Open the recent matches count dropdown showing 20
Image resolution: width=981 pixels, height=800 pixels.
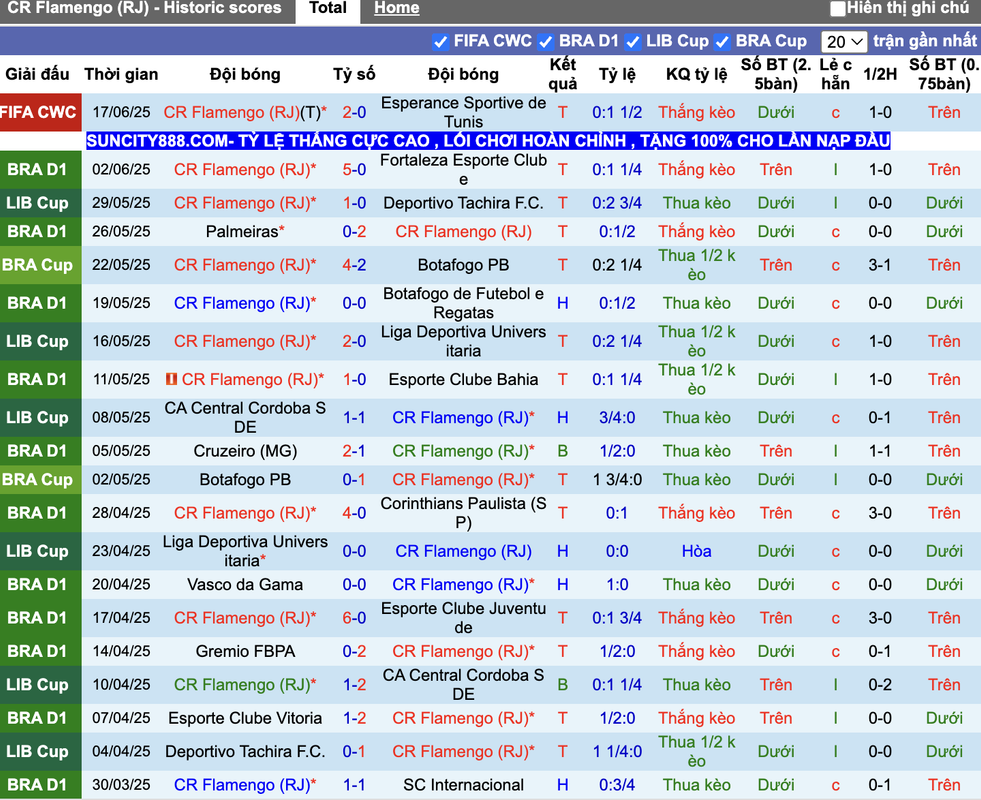[843, 42]
